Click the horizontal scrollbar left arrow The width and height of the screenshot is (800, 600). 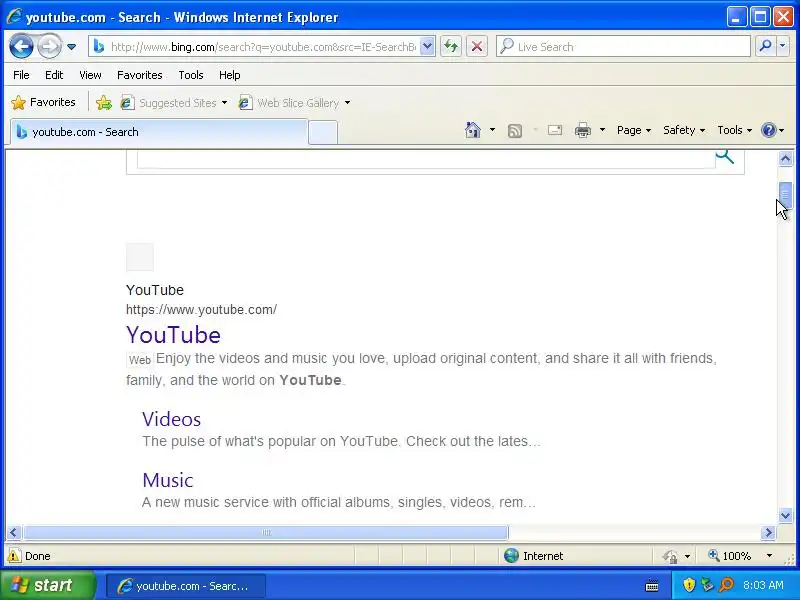pos(13,533)
